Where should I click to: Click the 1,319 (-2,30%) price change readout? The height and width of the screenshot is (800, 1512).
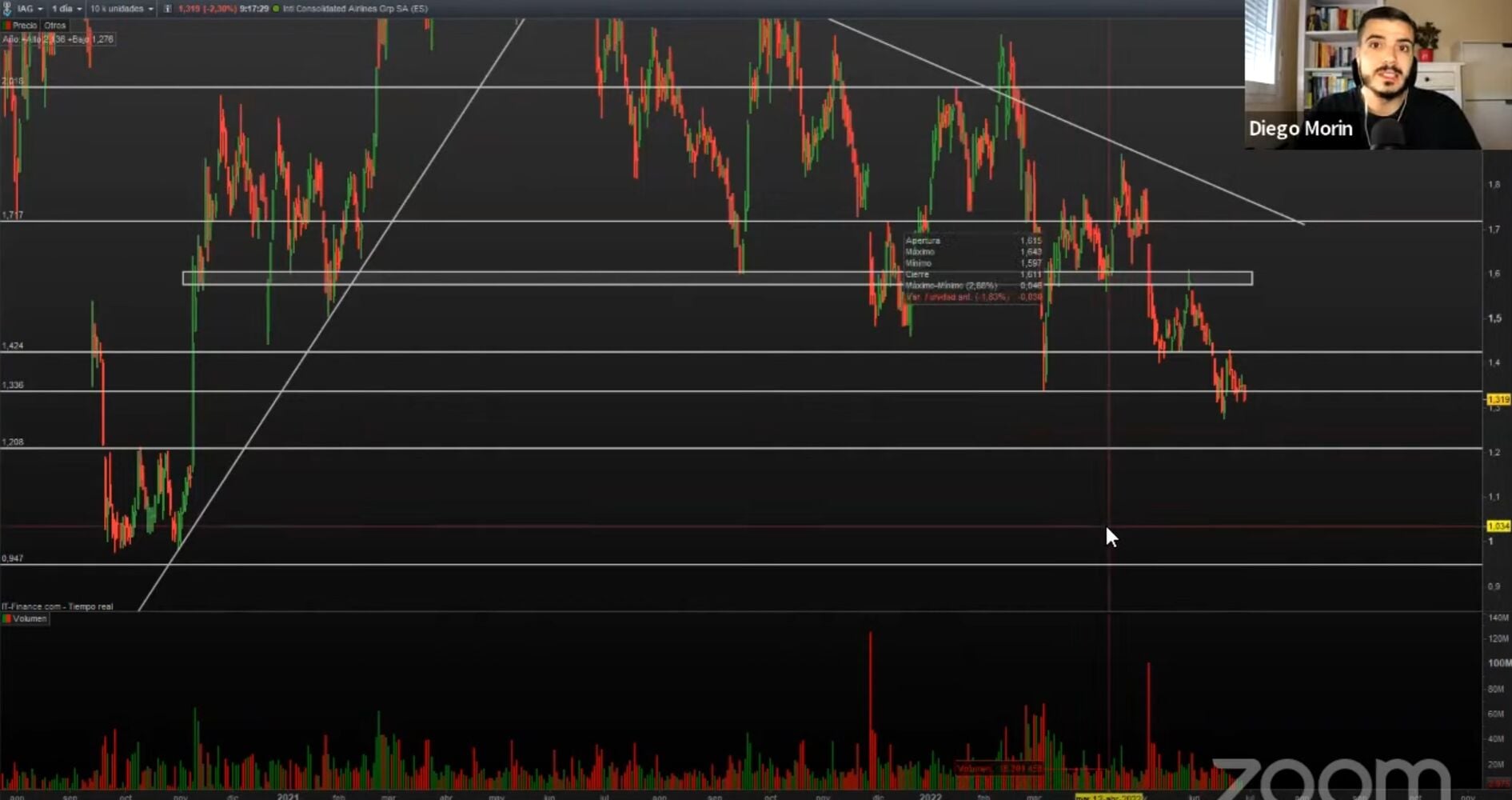[x=206, y=9]
